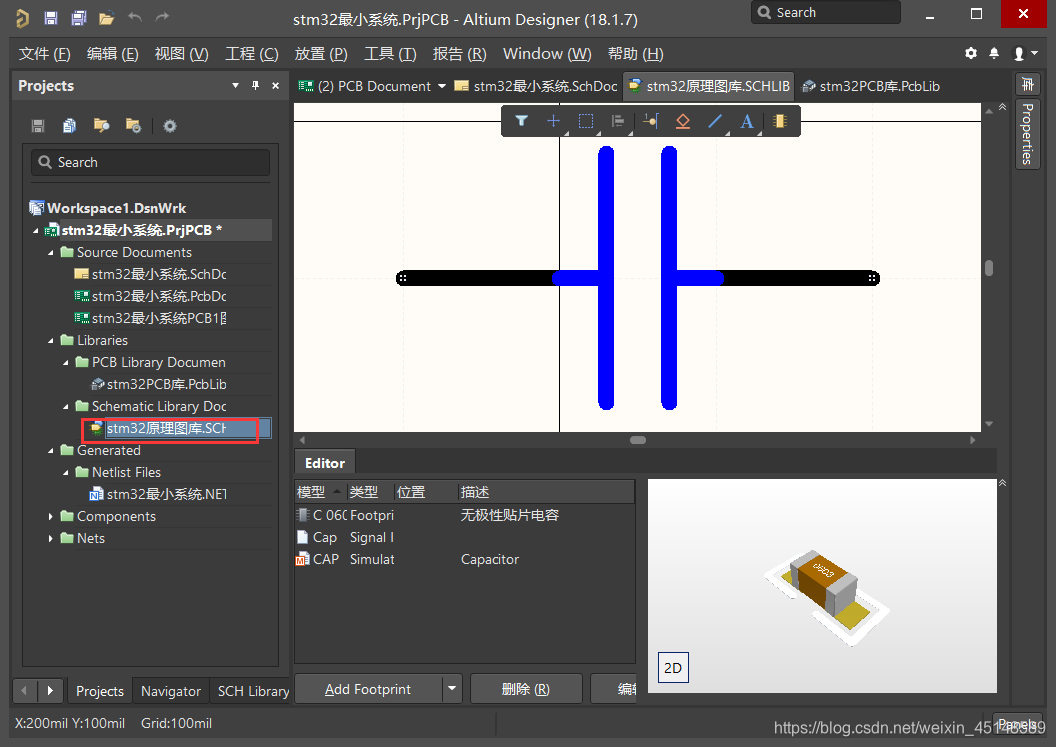Toggle the footprint preview 2D view
The height and width of the screenshot is (747, 1056).
point(673,668)
